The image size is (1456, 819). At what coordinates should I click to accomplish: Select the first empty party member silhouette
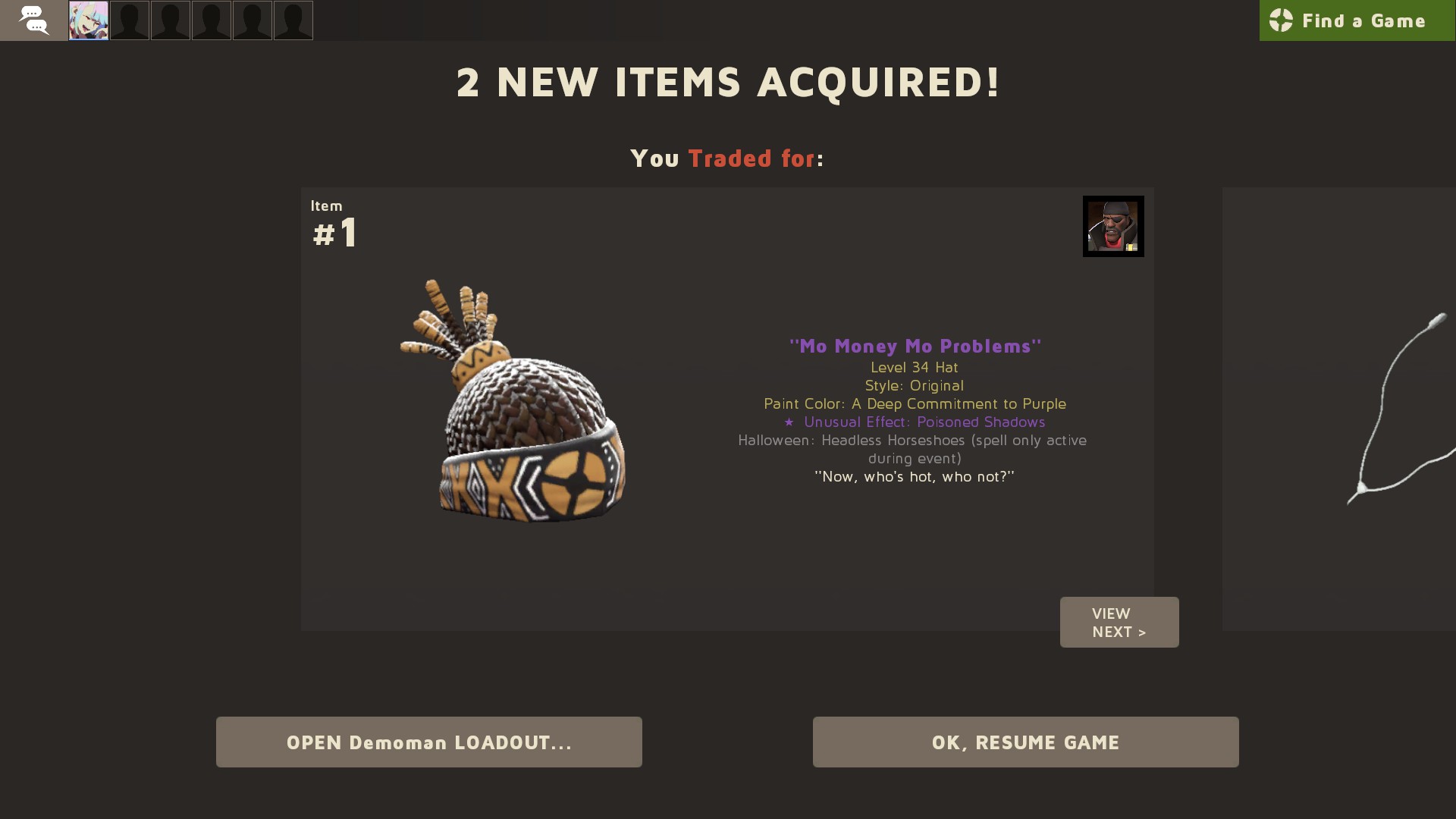pos(130,20)
